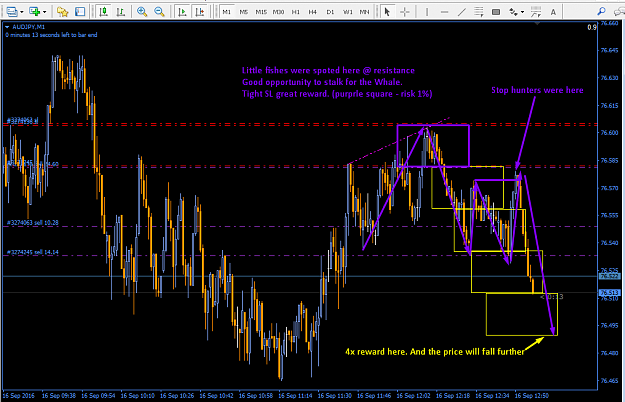
Task: Select the Trendline drawing tool
Action: pos(462,12)
